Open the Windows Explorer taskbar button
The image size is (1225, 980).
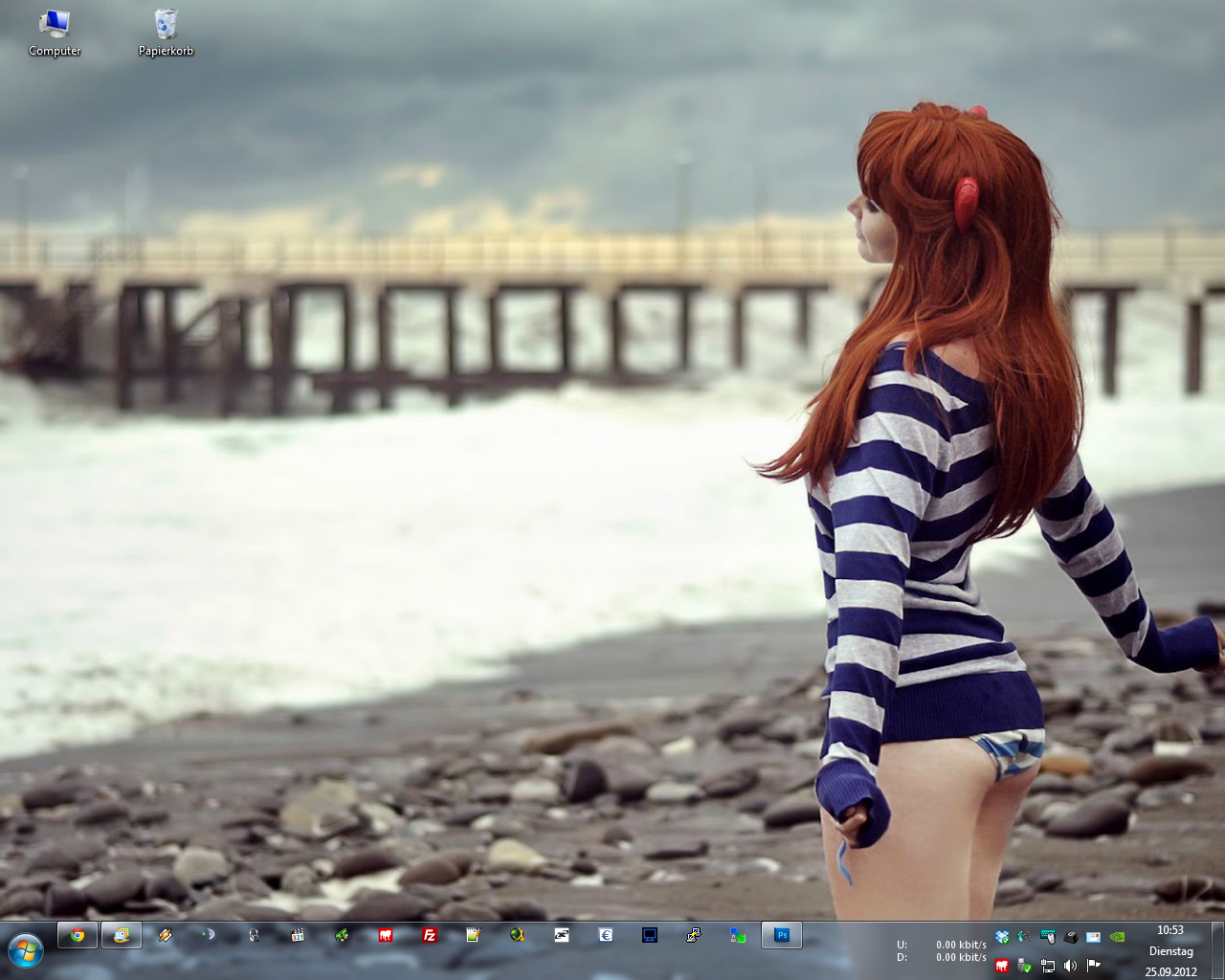(x=122, y=935)
